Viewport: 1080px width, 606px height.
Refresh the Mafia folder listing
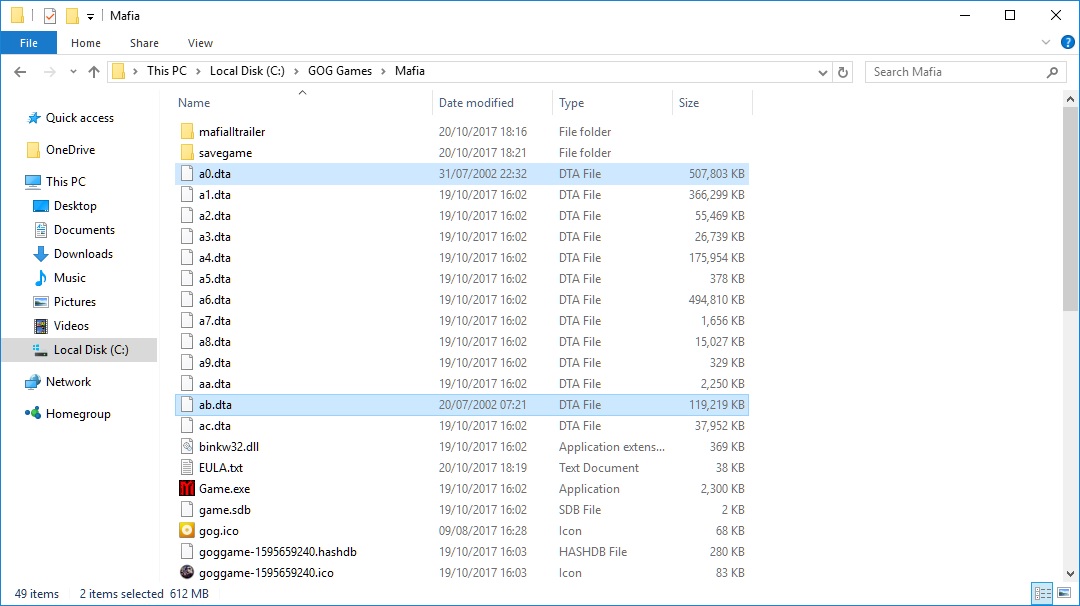click(x=842, y=72)
